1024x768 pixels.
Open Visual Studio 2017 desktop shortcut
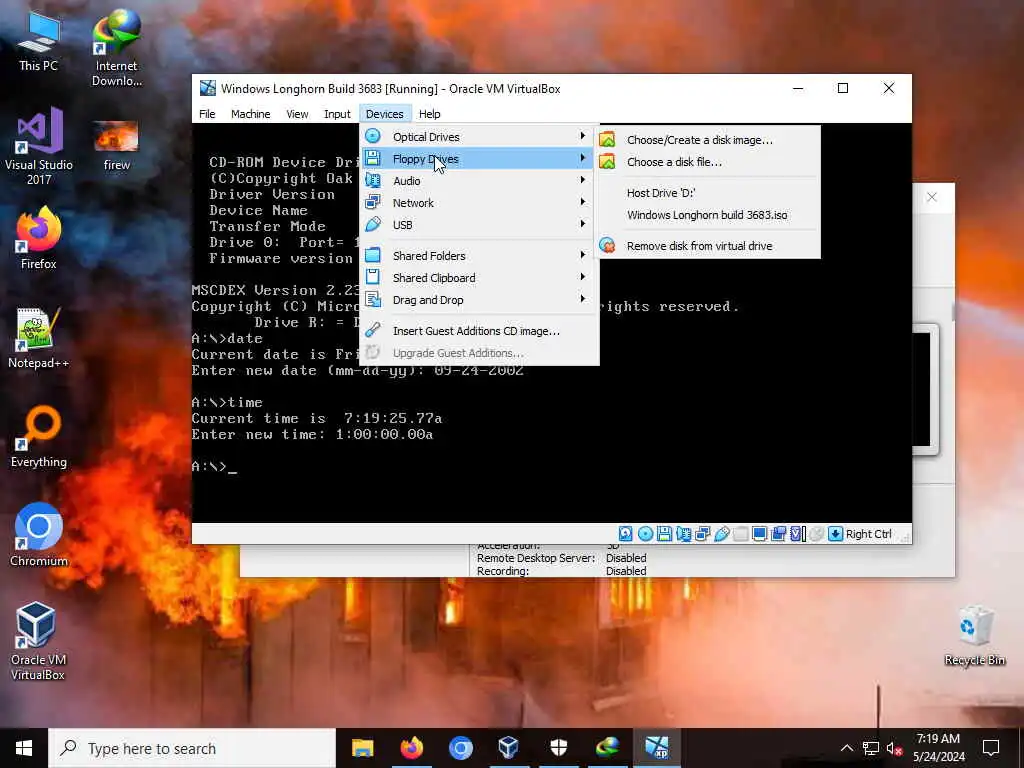click(x=39, y=146)
